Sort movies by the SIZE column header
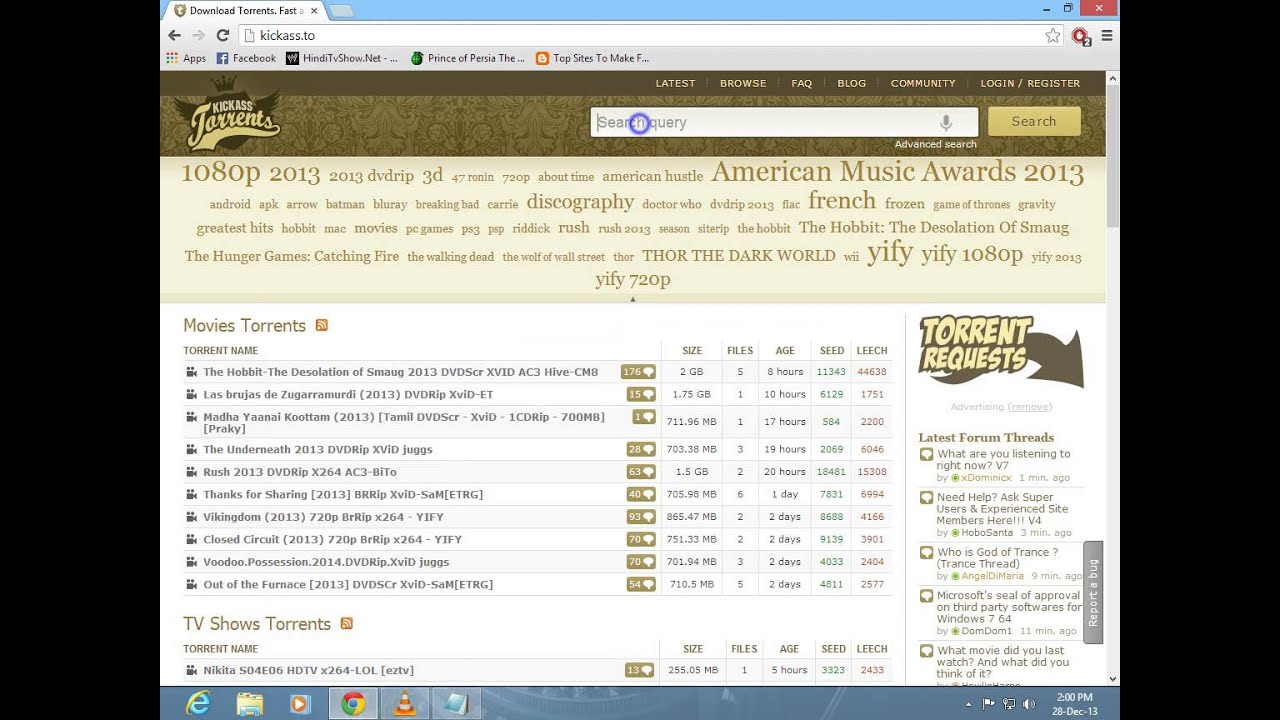 (692, 350)
